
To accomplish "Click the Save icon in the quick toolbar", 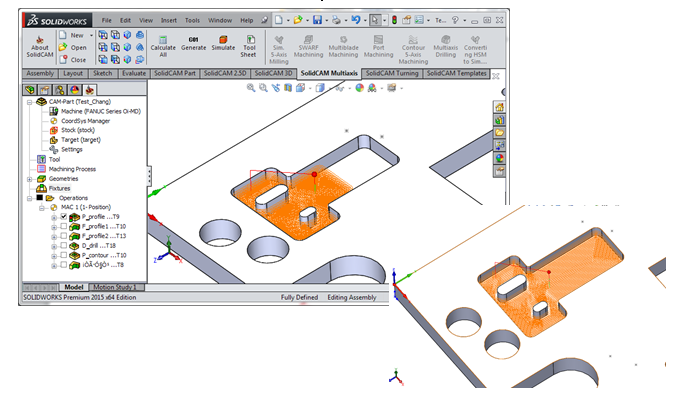I will (317, 20).
